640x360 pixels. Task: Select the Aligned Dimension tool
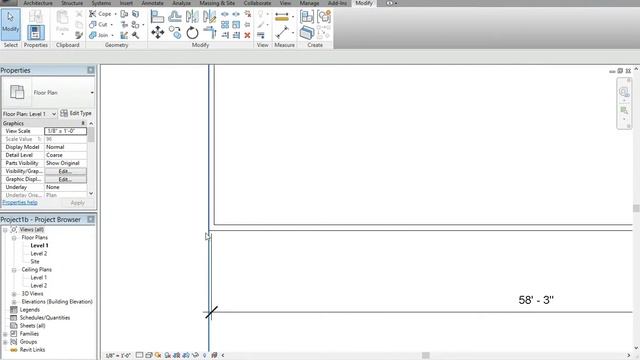[x=282, y=33]
